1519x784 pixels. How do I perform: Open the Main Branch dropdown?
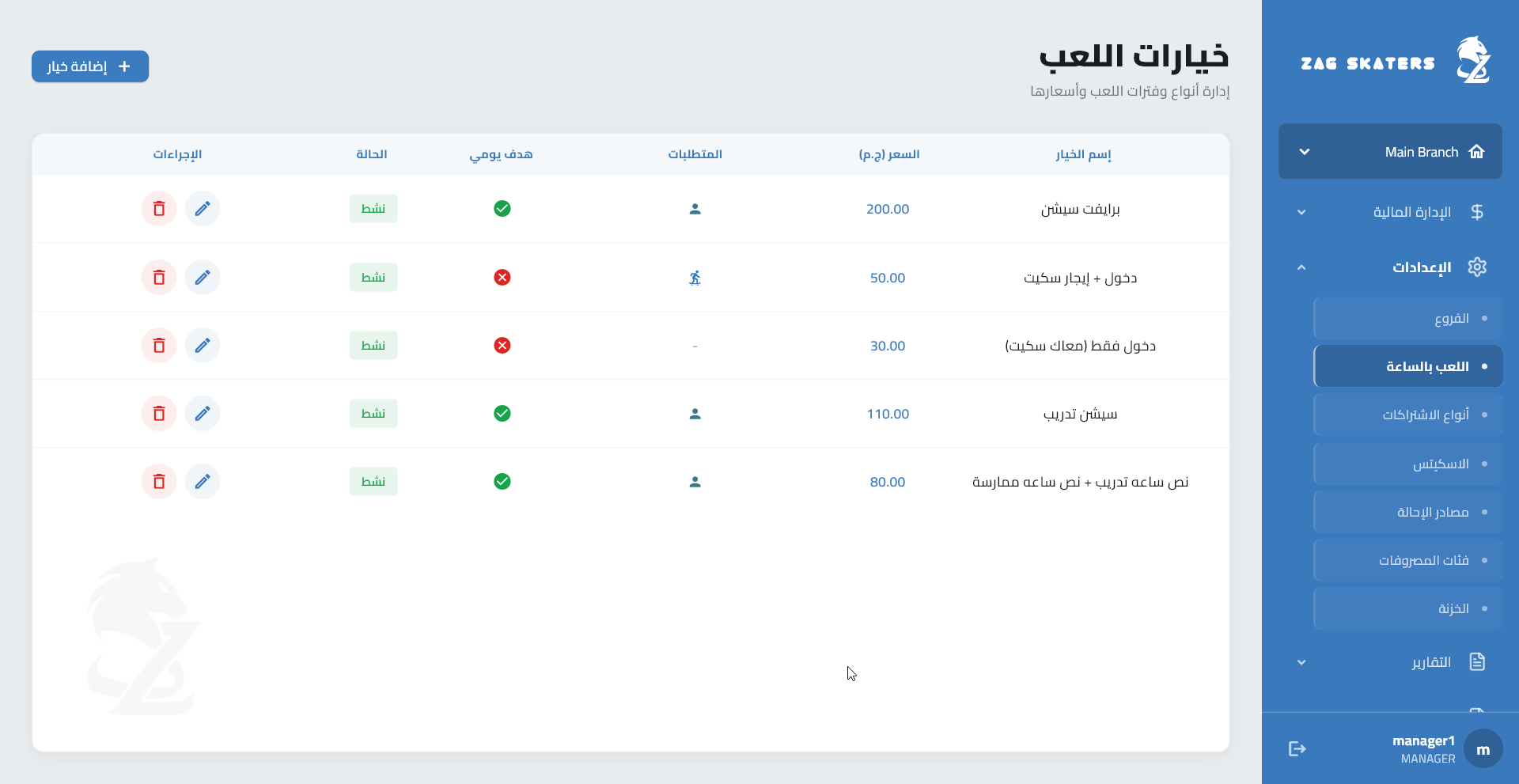1390,152
